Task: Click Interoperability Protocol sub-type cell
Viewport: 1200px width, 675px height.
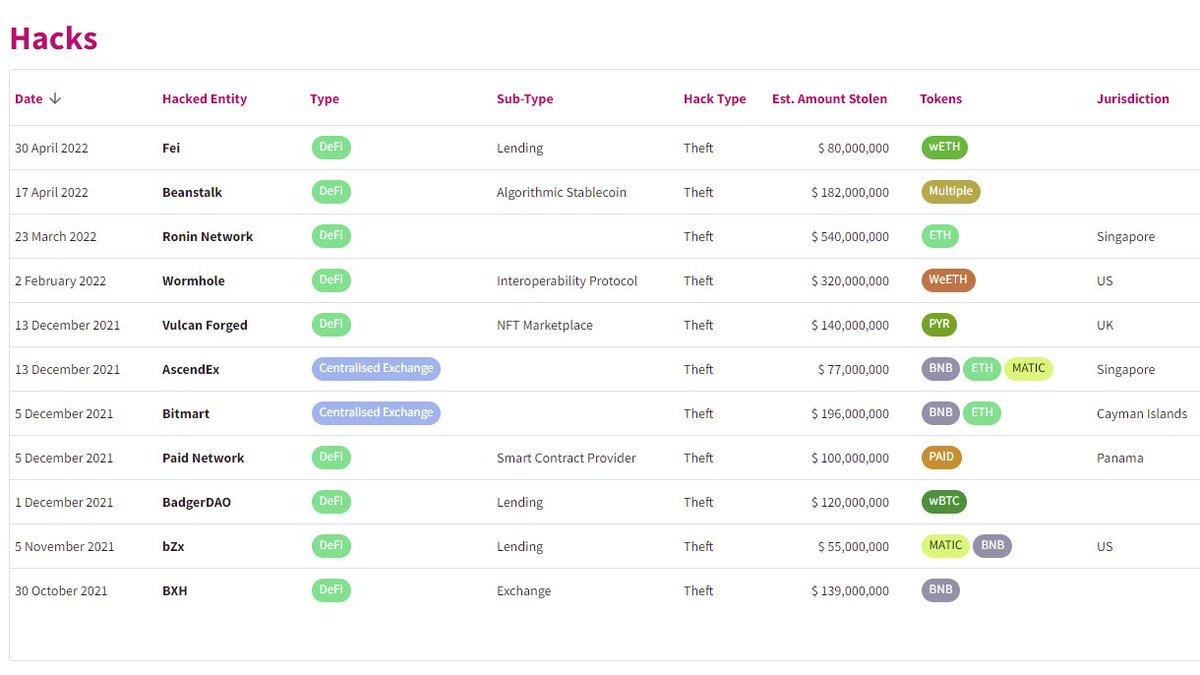Action: pyautogui.click(x=567, y=281)
